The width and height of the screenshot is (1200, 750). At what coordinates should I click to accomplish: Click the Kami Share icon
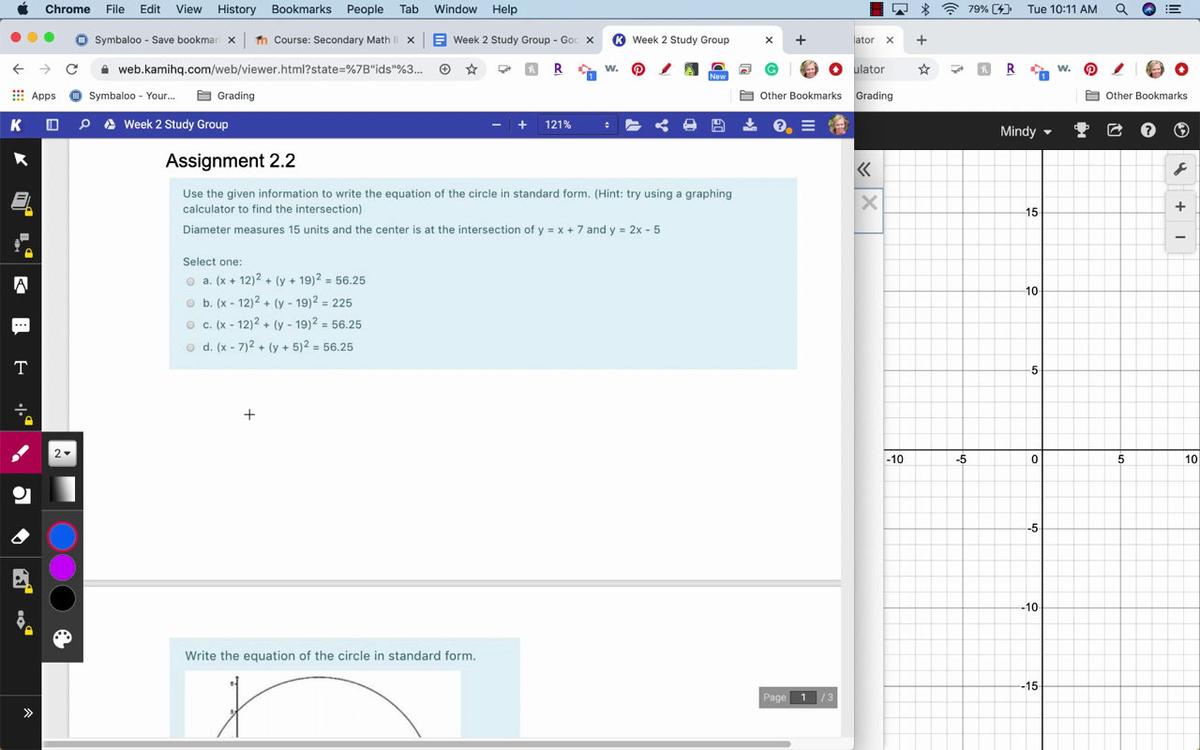(661, 125)
